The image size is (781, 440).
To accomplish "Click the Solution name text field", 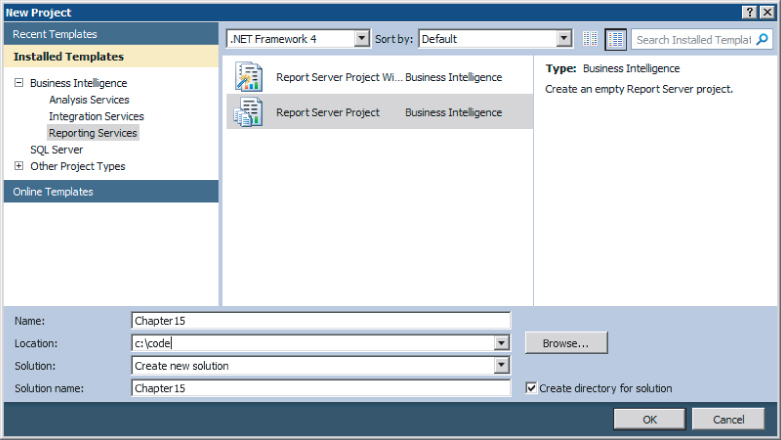I will tap(321, 388).
